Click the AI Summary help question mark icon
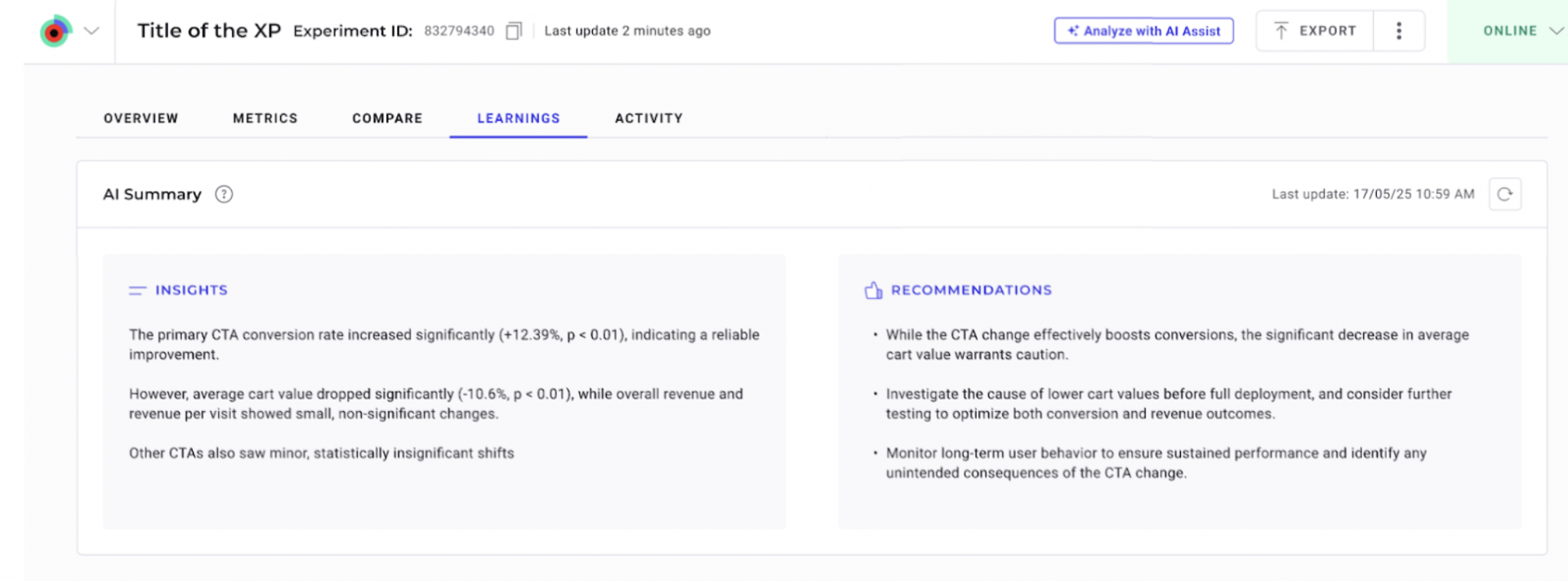This screenshot has width=1568, height=581. [x=224, y=194]
